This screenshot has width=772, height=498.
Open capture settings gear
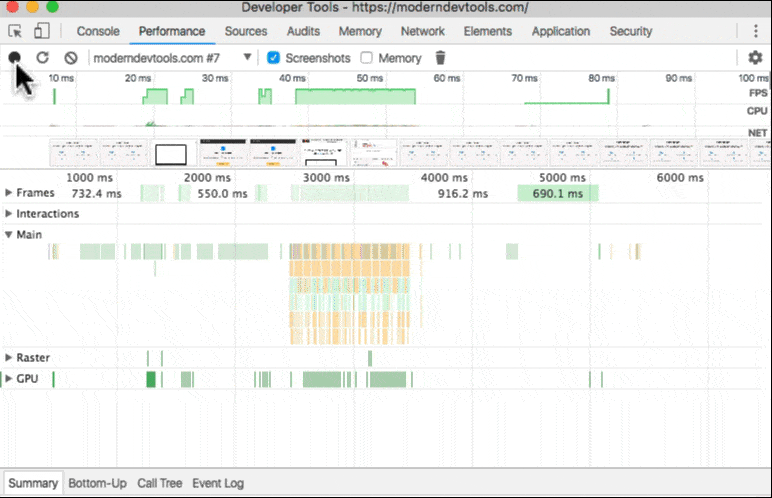coord(755,58)
